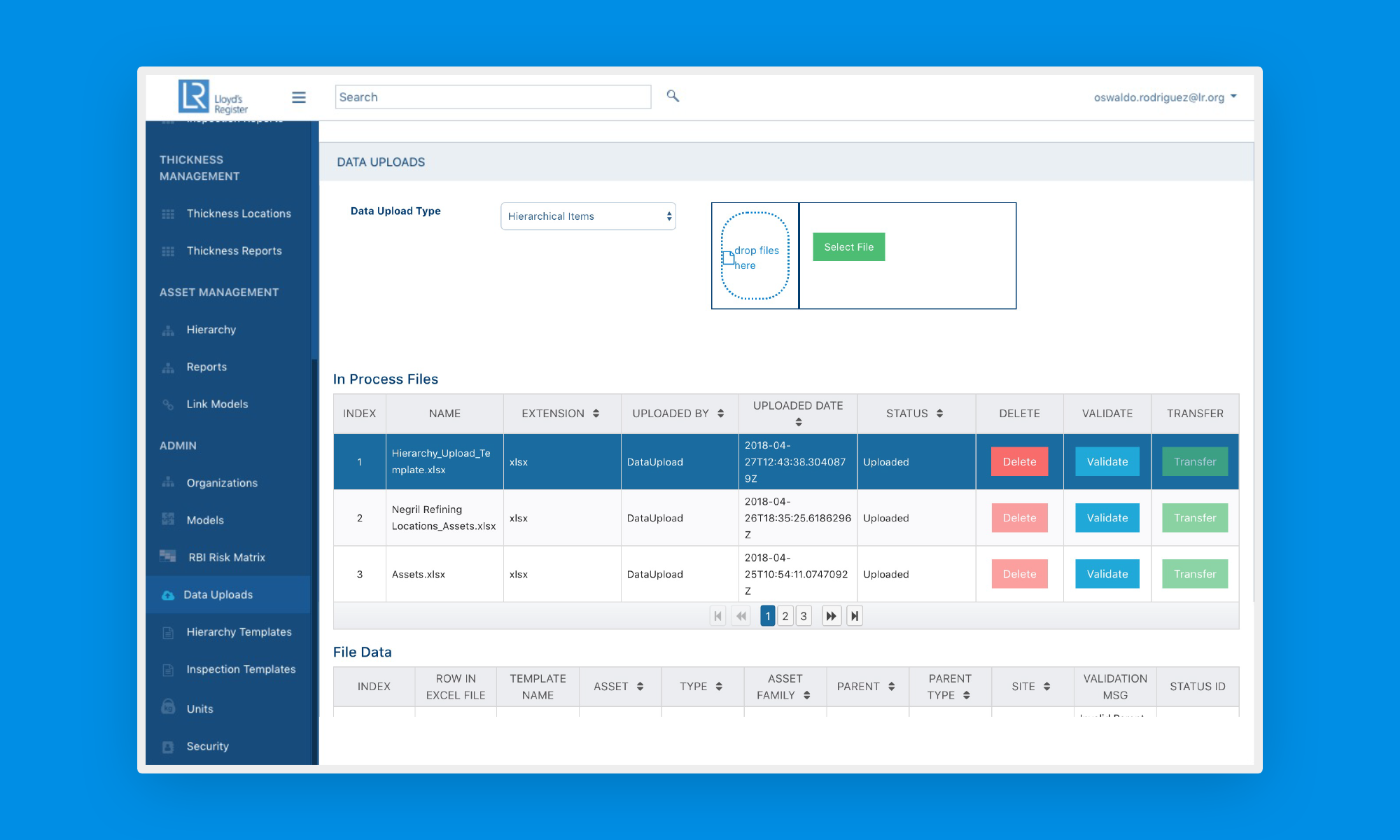Go to Hierarchy in Asset Management
The width and height of the screenshot is (1400, 840).
211,330
